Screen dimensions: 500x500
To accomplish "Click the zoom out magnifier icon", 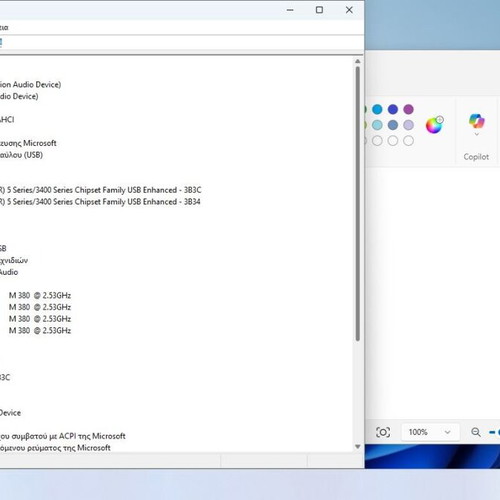I will [x=476, y=432].
